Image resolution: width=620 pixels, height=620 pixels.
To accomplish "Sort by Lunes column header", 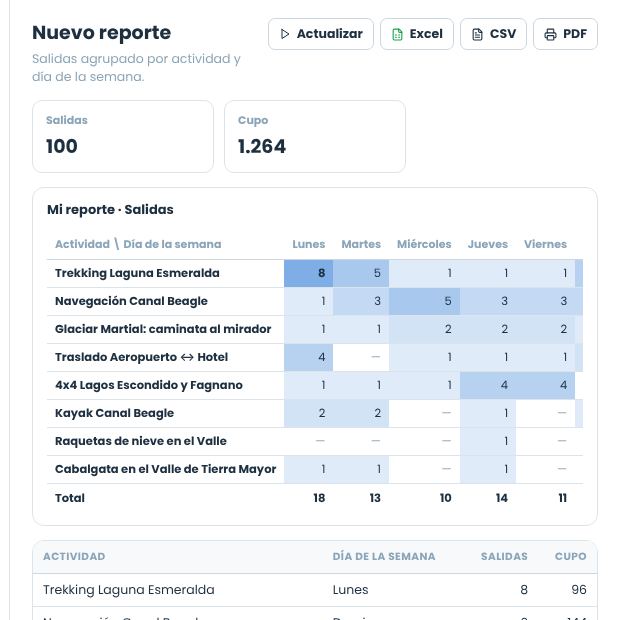I will point(308,244).
